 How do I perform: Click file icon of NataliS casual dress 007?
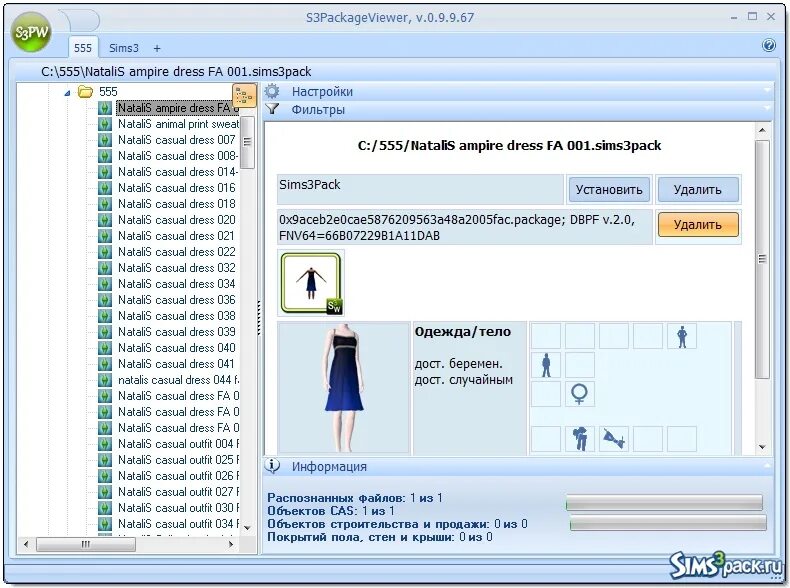coord(105,140)
